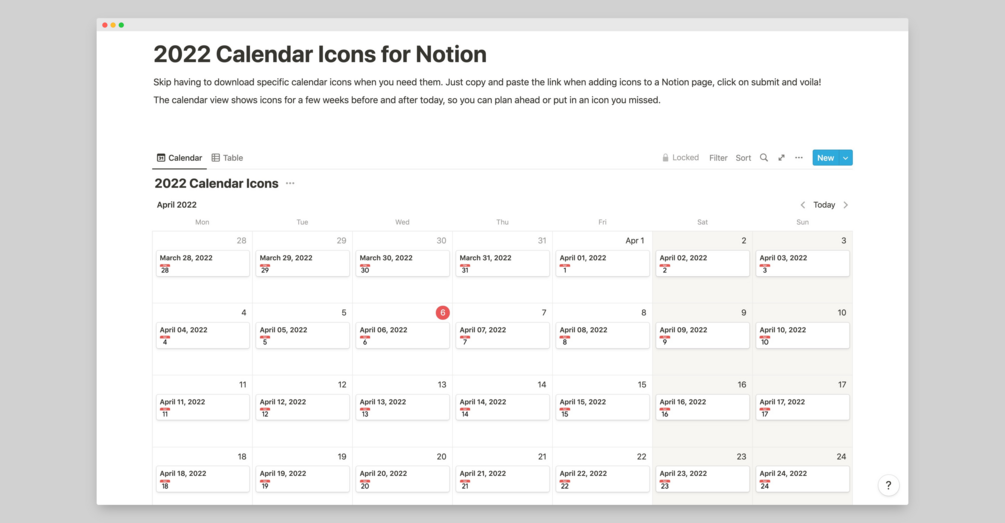Click the calendar icon on April 06, 2022 card
1005x523 pixels.
click(365, 341)
